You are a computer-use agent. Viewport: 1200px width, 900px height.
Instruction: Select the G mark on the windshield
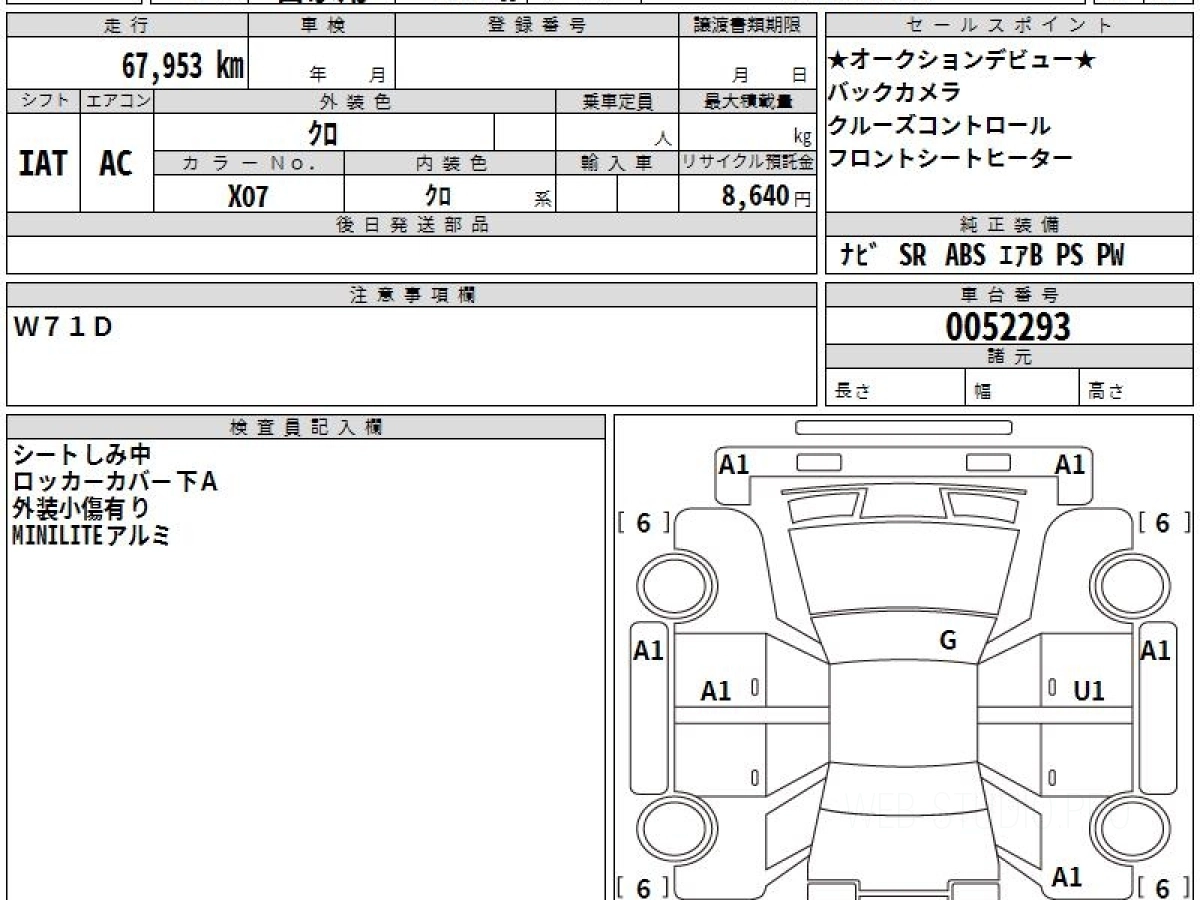click(948, 641)
